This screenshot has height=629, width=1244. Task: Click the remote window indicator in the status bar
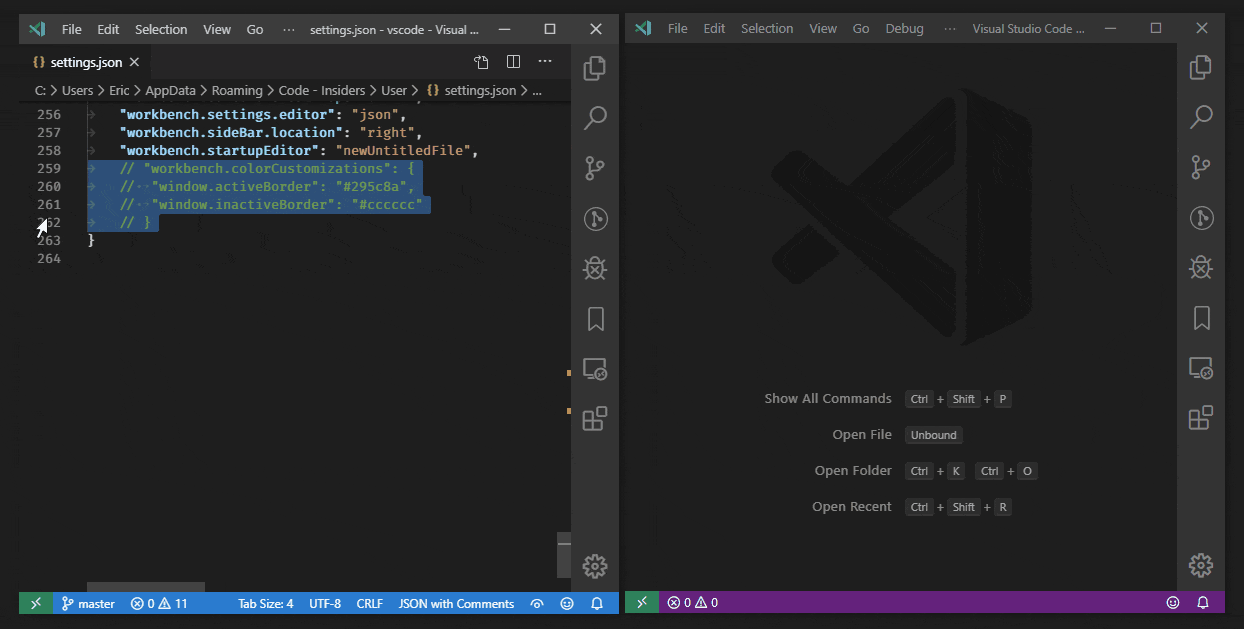pyautogui.click(x=35, y=603)
